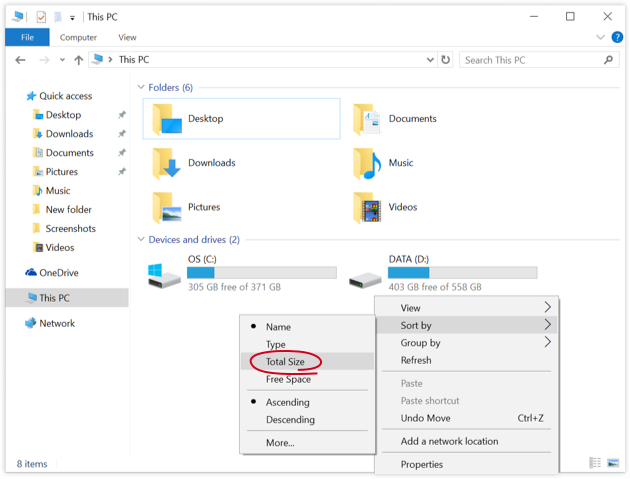Click the Search This PC field
This screenshot has width=630, height=479.
pyautogui.click(x=539, y=60)
